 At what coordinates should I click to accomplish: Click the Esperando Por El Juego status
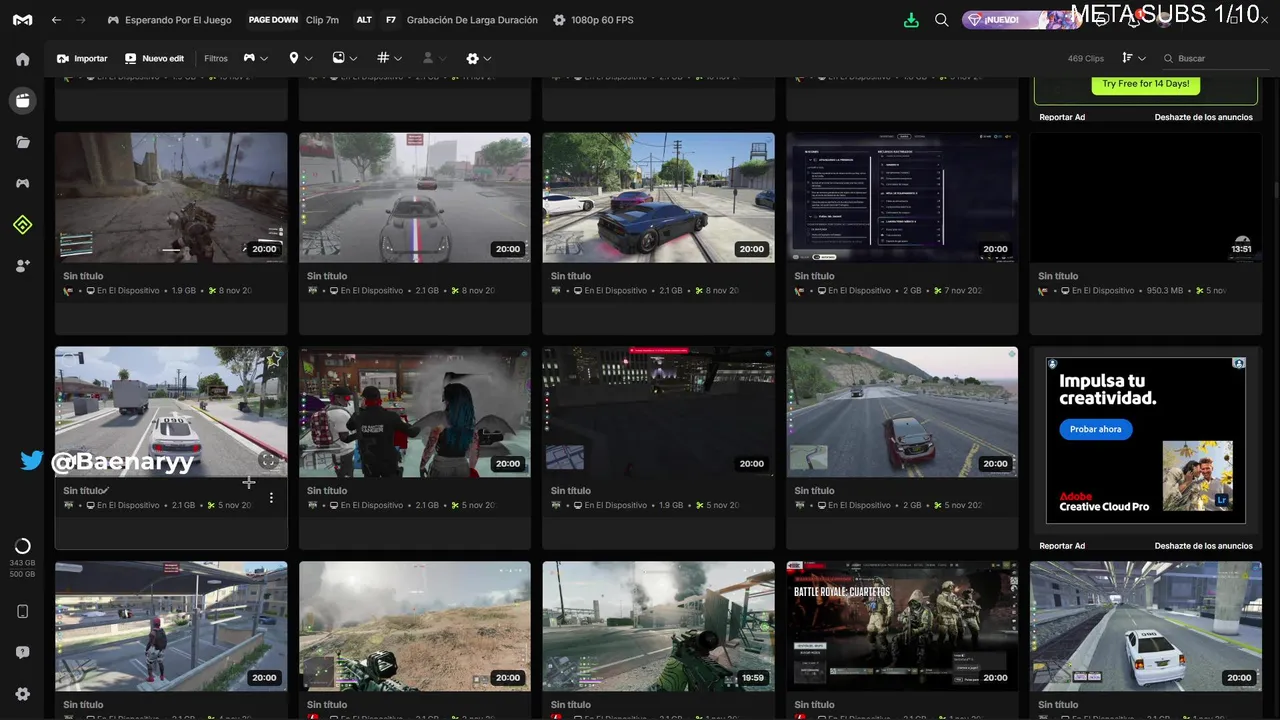[x=169, y=20]
